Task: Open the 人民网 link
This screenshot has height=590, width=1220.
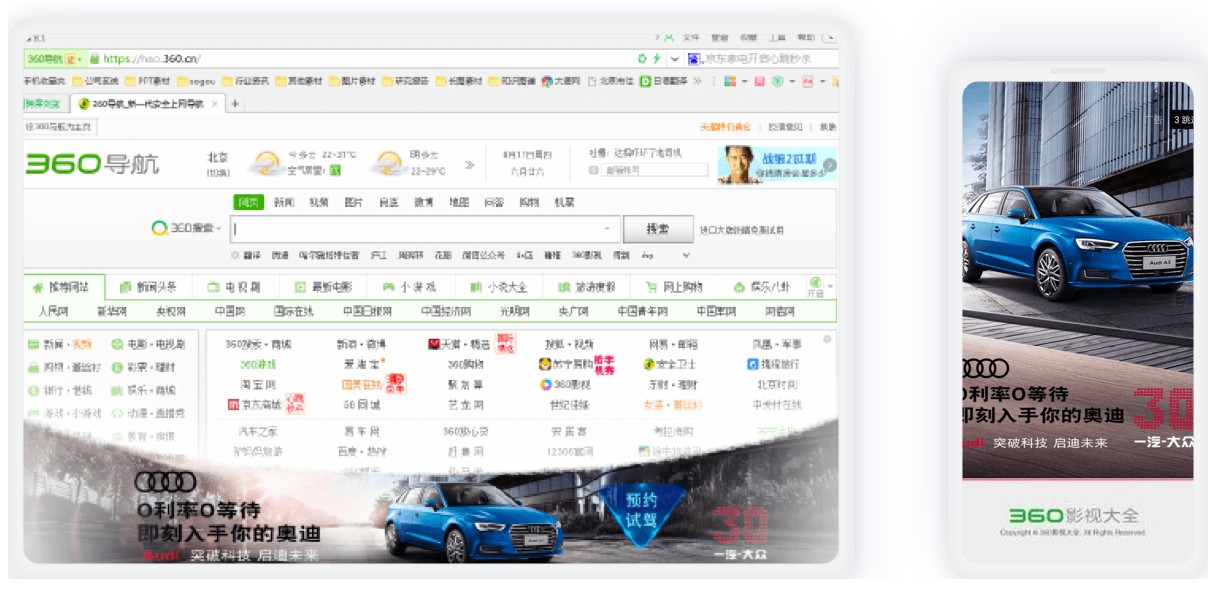Action: [x=53, y=311]
